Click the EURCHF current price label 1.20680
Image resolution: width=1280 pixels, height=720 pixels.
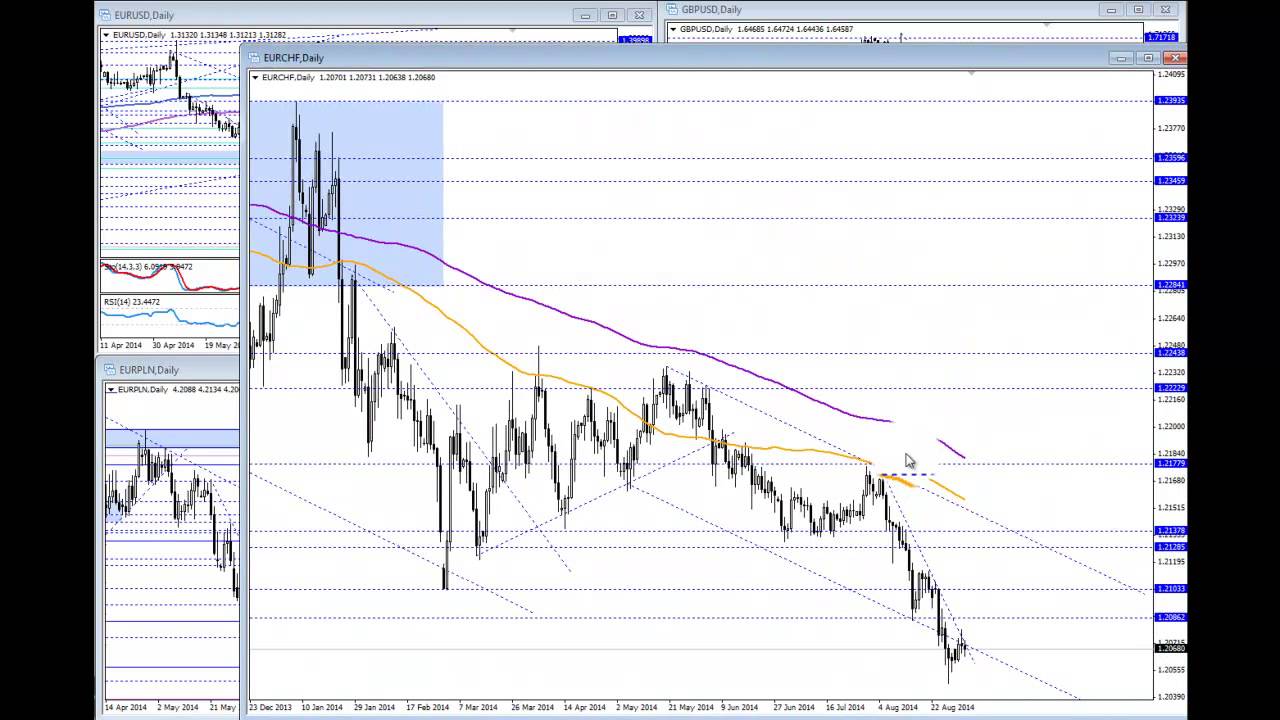1171,650
